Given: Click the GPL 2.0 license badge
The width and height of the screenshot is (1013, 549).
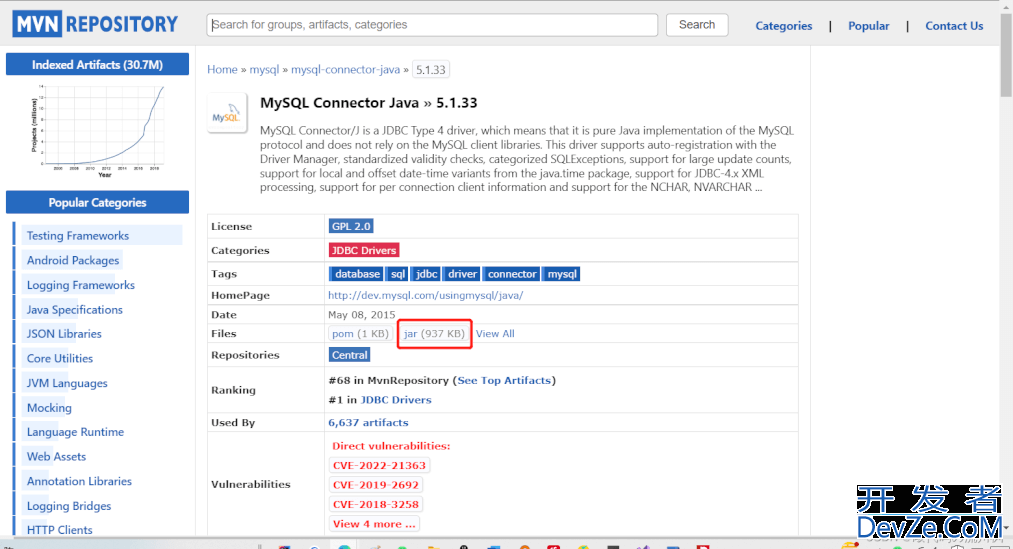Looking at the screenshot, I should tap(351, 226).
